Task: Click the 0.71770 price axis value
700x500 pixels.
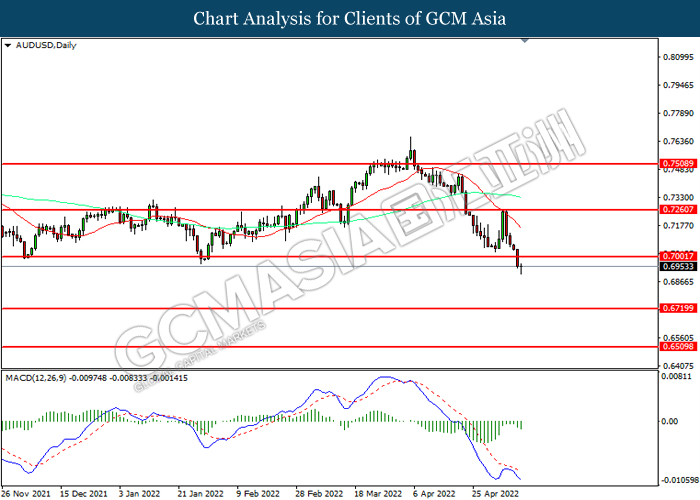Action: coord(679,226)
